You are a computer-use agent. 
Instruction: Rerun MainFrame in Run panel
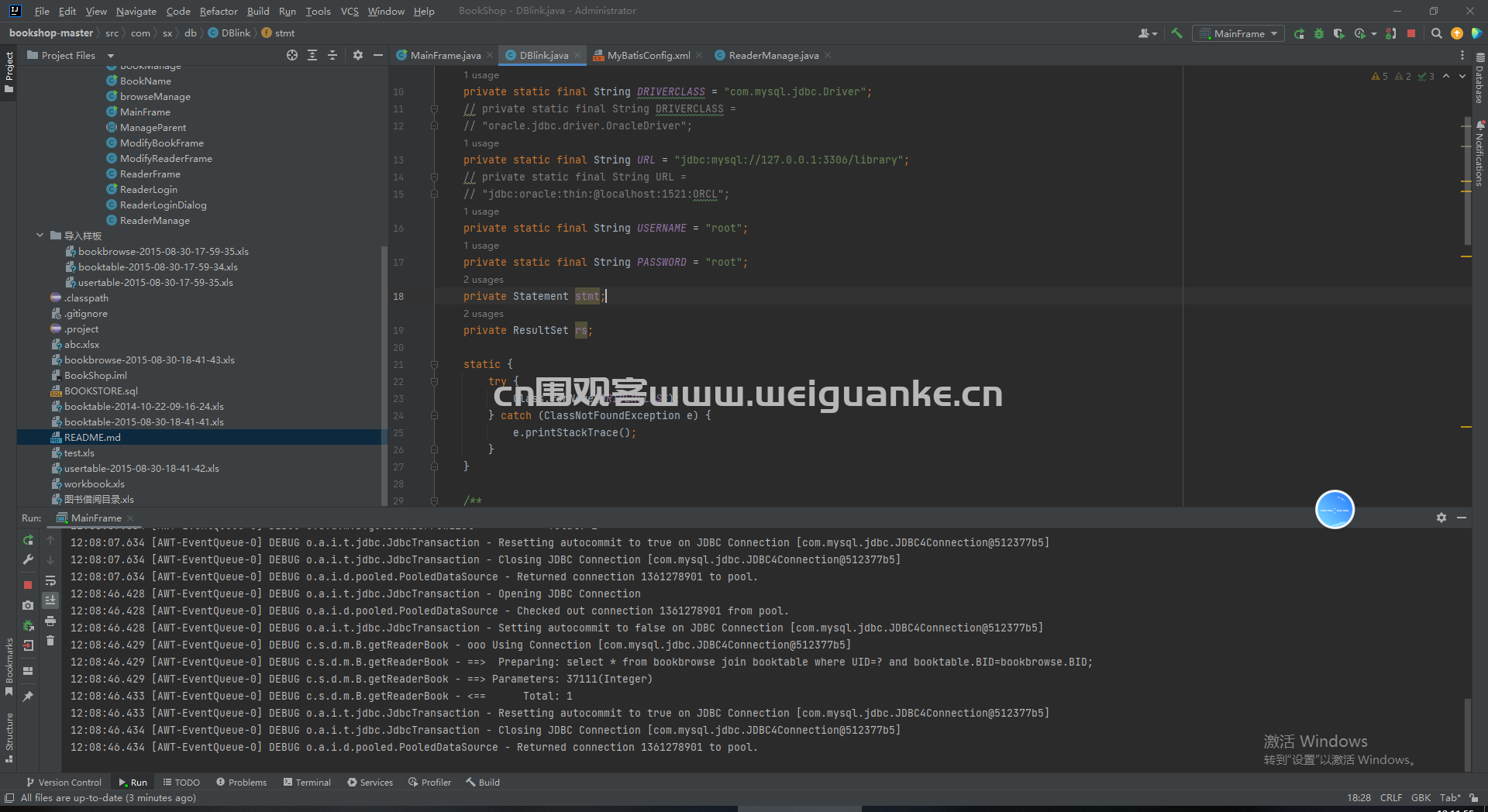click(x=28, y=540)
